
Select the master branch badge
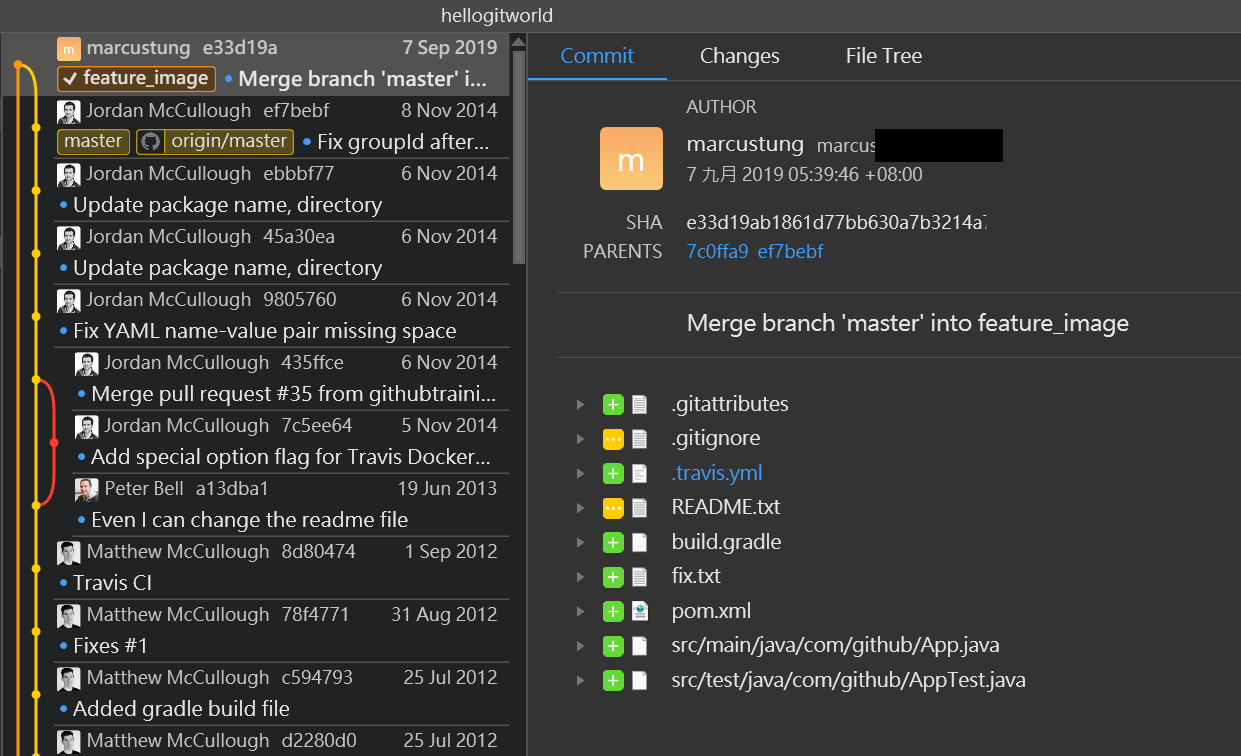[x=92, y=141]
